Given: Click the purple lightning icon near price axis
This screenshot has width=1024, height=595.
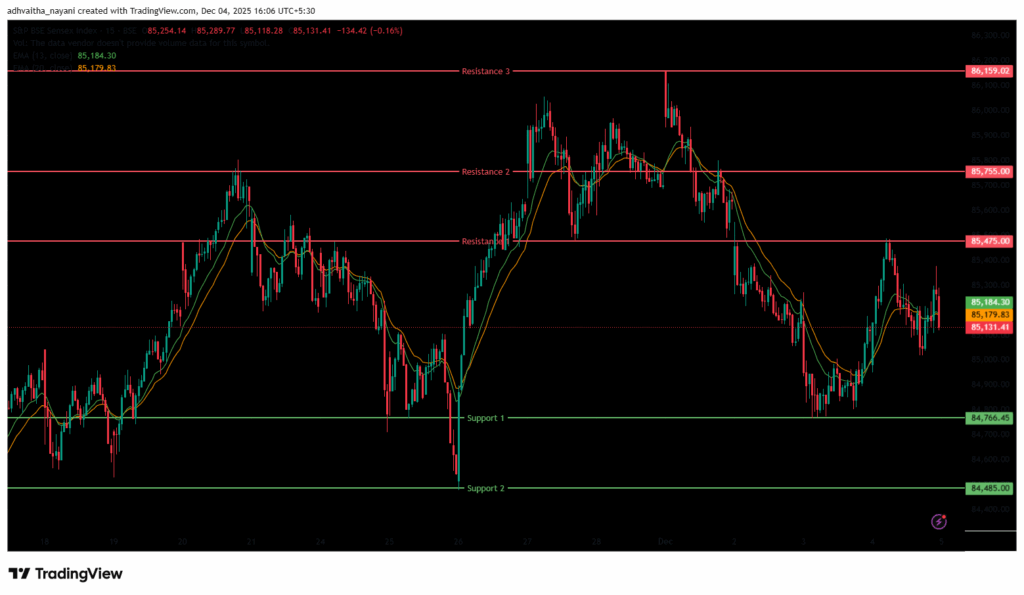Looking at the screenshot, I should 939,521.
